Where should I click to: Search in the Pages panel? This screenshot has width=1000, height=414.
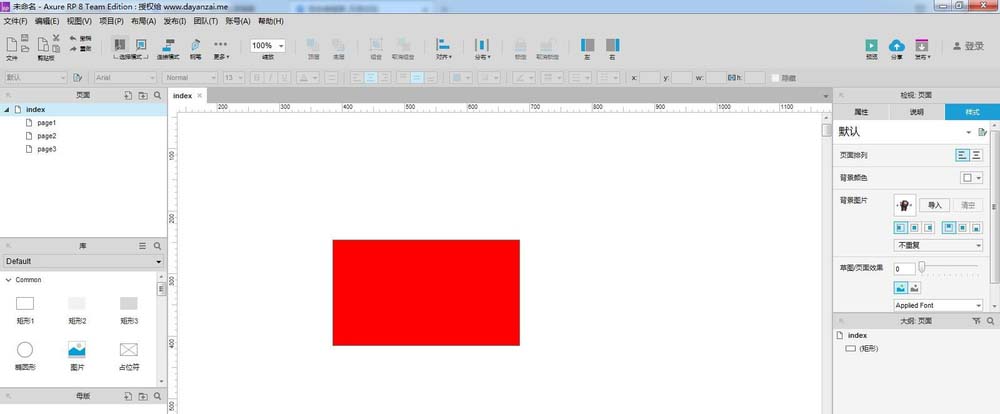158,95
